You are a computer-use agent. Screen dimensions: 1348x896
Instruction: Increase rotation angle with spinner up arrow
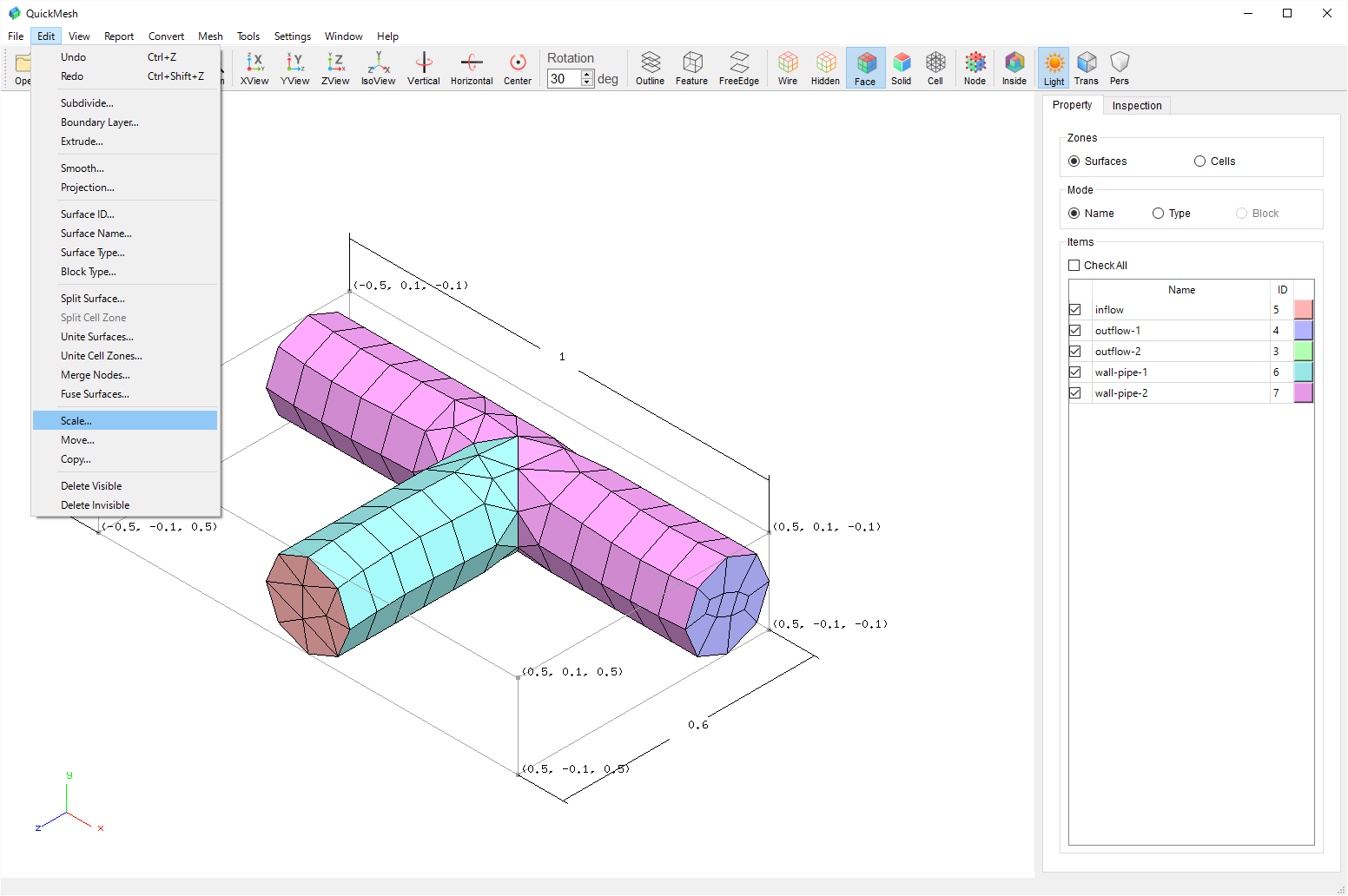tap(587, 74)
